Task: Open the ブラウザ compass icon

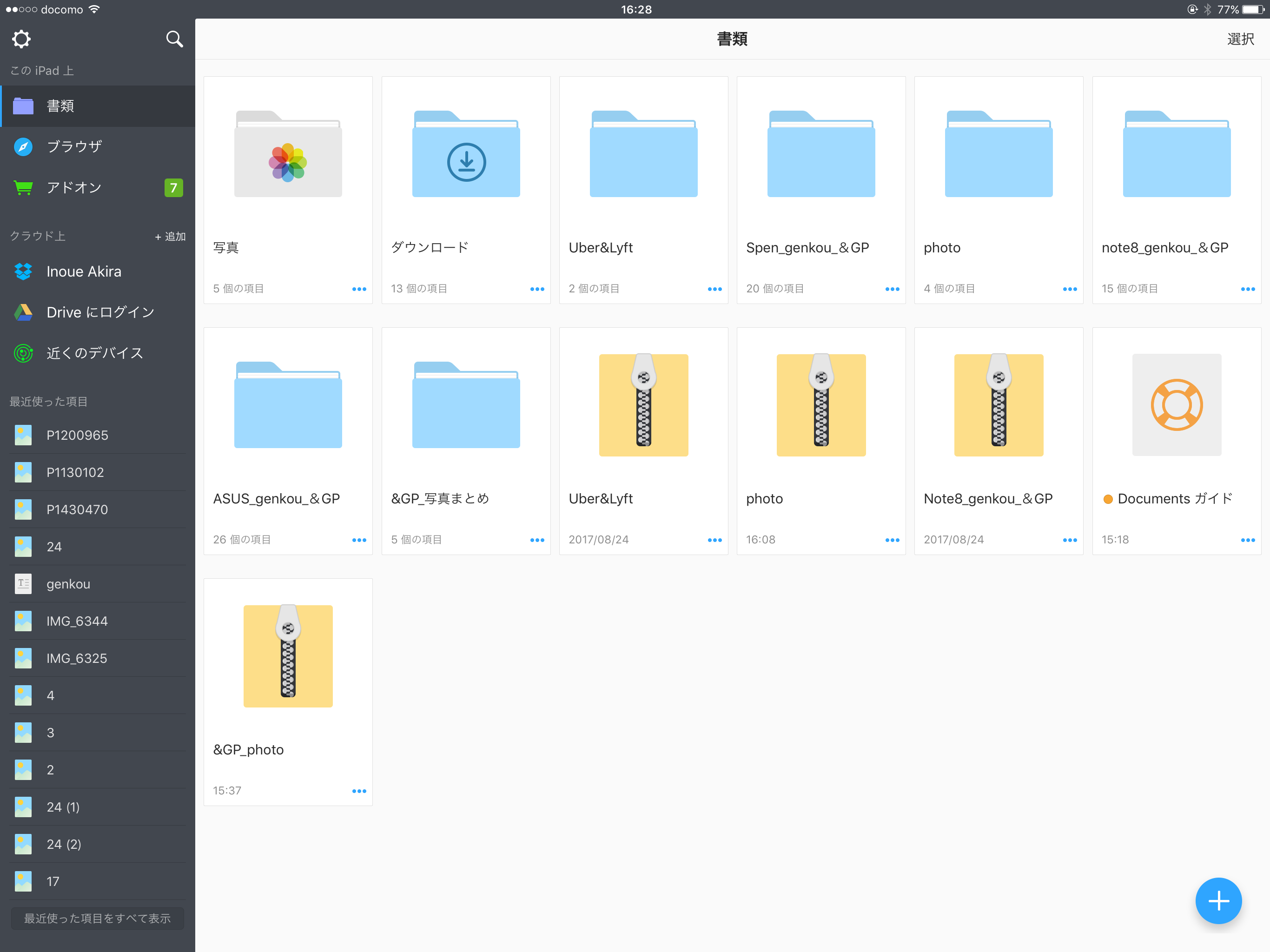Action: pyautogui.click(x=24, y=147)
